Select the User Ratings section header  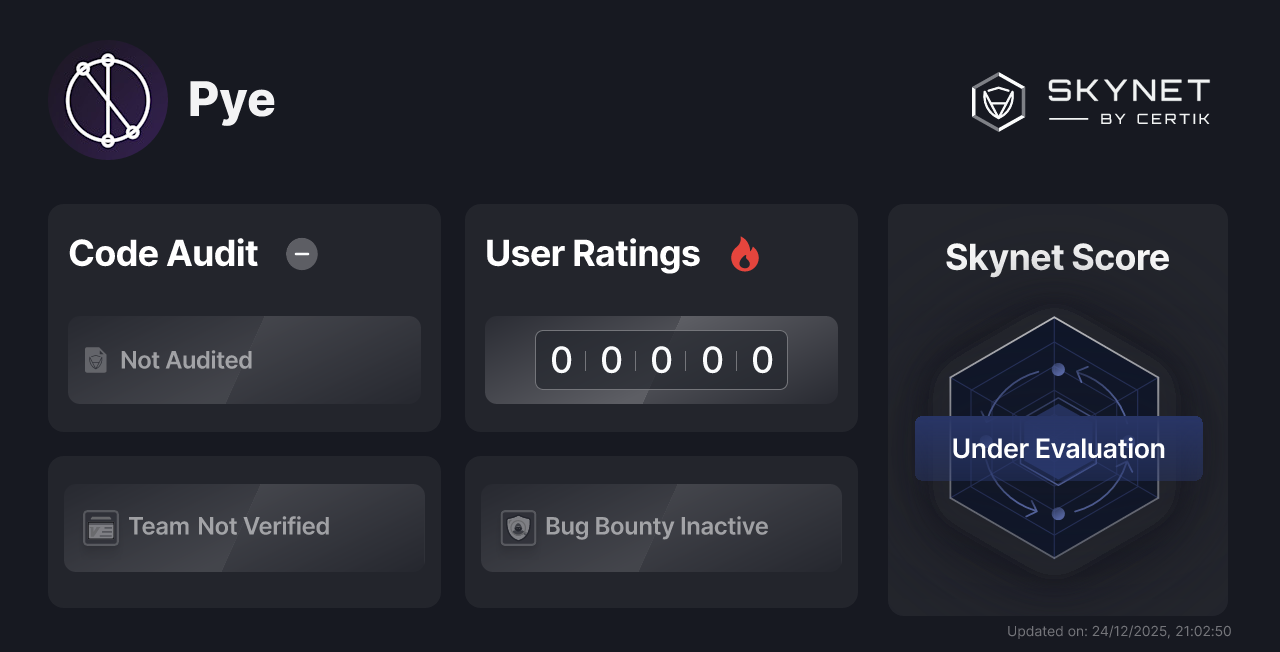click(x=592, y=254)
